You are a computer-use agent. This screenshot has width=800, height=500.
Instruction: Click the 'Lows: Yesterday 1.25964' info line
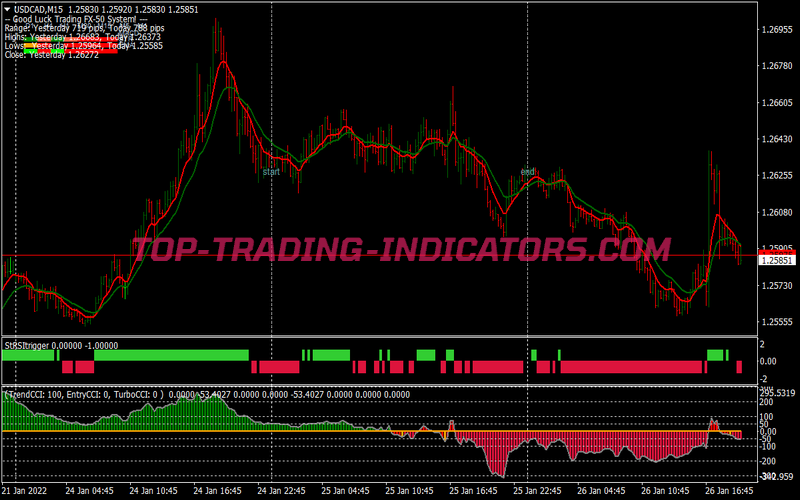tap(84, 46)
